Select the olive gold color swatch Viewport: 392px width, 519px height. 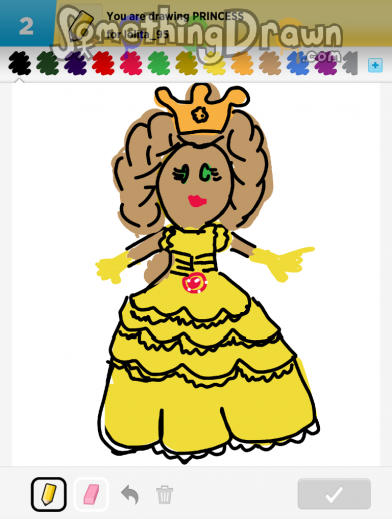click(x=187, y=63)
